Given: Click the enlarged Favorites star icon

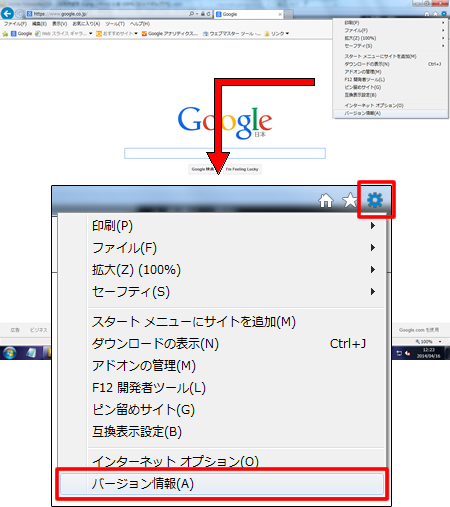Looking at the screenshot, I should coord(350,200).
